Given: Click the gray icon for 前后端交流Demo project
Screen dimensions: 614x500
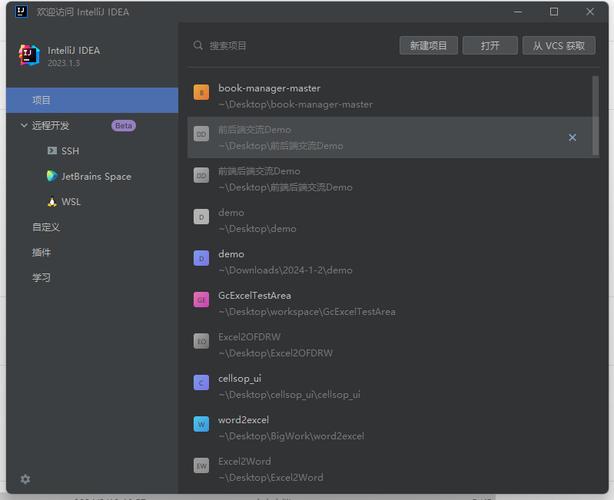Looking at the screenshot, I should (201, 134).
